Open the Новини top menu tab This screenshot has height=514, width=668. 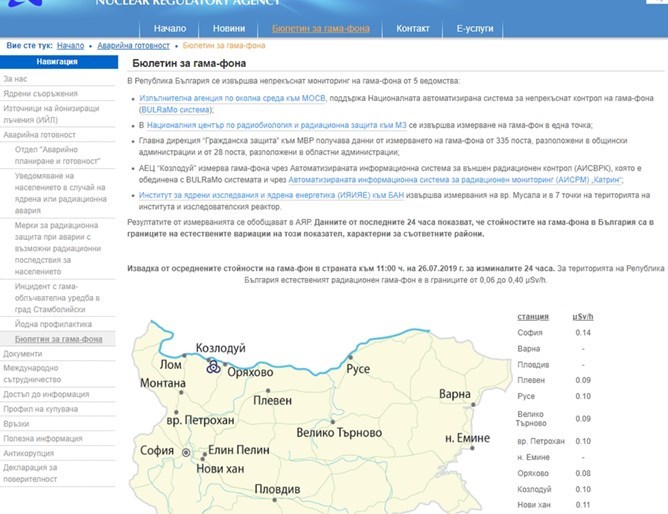pyautogui.click(x=229, y=29)
